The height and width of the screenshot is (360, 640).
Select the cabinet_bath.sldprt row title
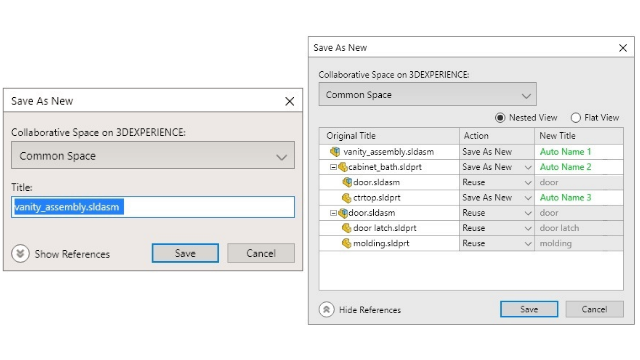pyautogui.click(x=385, y=167)
